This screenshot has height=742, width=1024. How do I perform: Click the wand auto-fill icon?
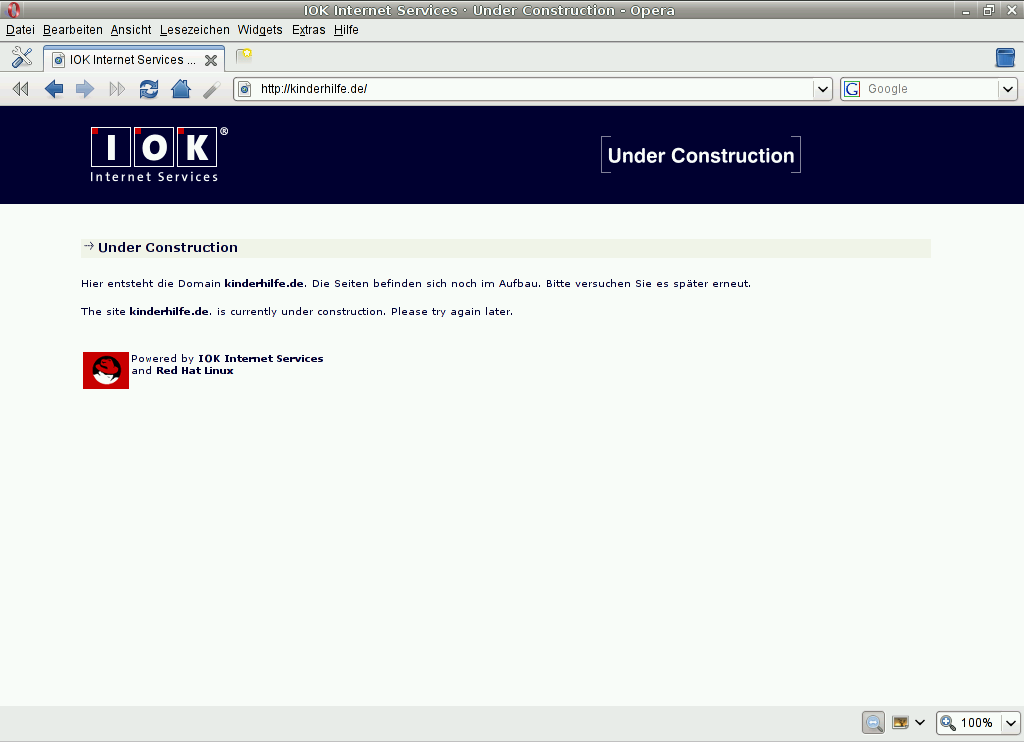(211, 89)
